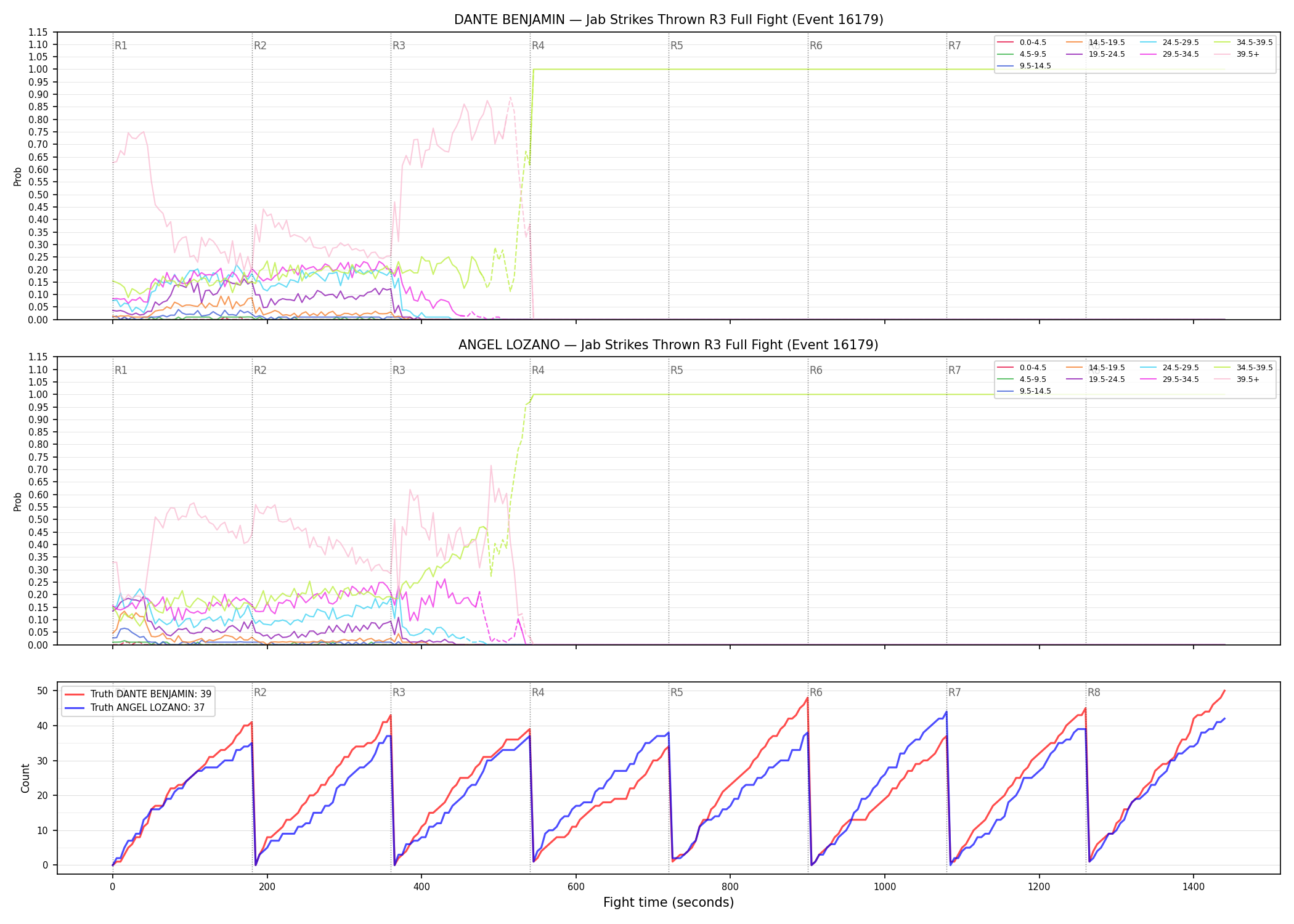Click the 'Prob' y-axis label of the Dante Benjamin chart
Image resolution: width=1294 pixels, height=924 pixels.
(18, 176)
